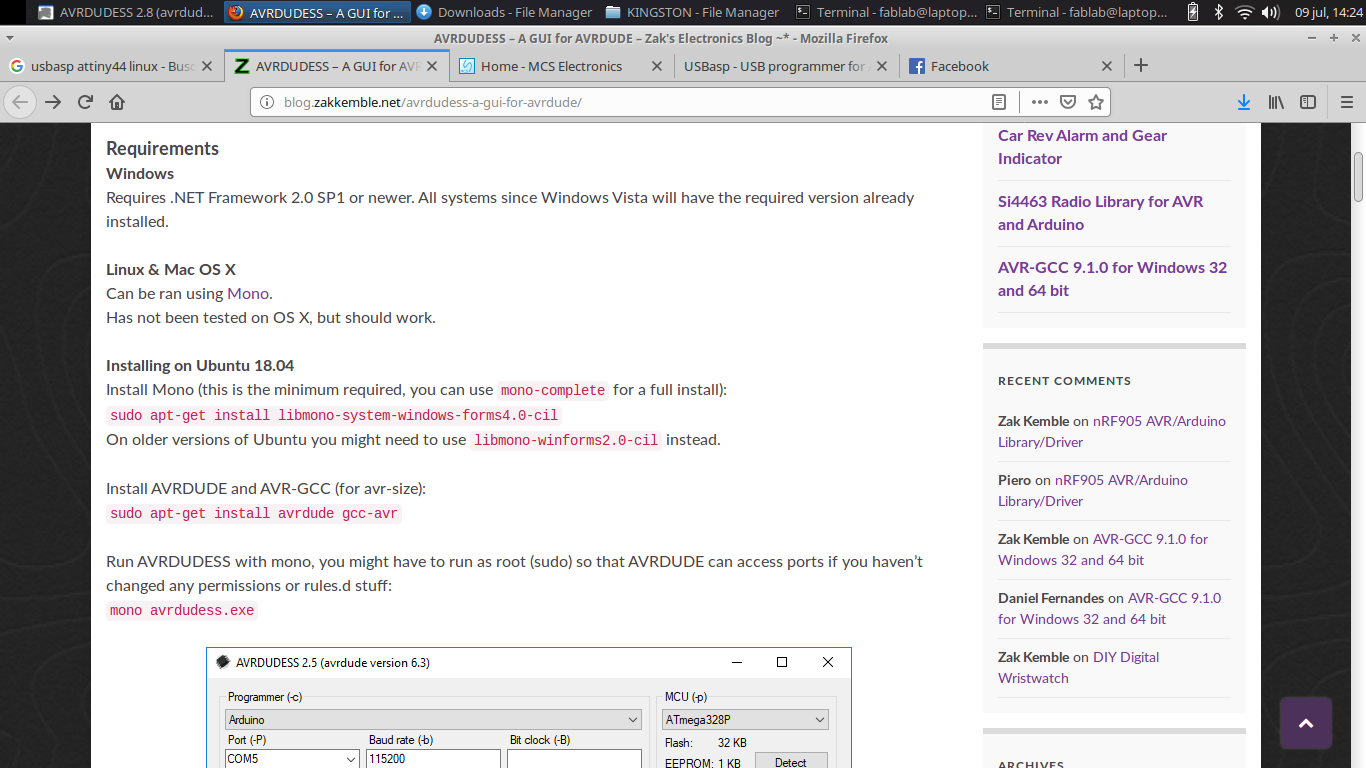Show the Firefox sidebars
The image size is (1366, 768).
tap(1308, 102)
